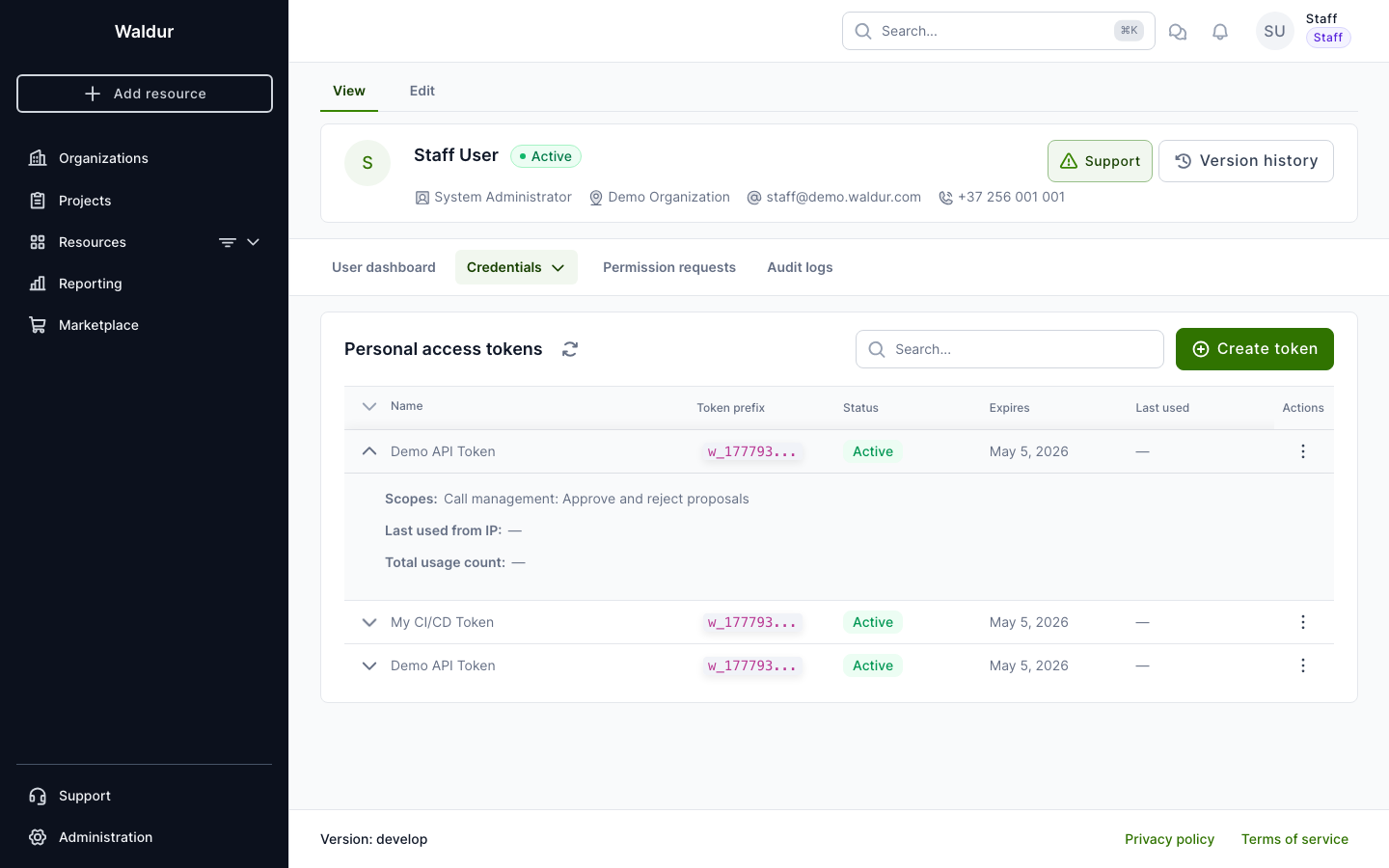Click the resources filter icon in sidebar

pyautogui.click(x=228, y=242)
